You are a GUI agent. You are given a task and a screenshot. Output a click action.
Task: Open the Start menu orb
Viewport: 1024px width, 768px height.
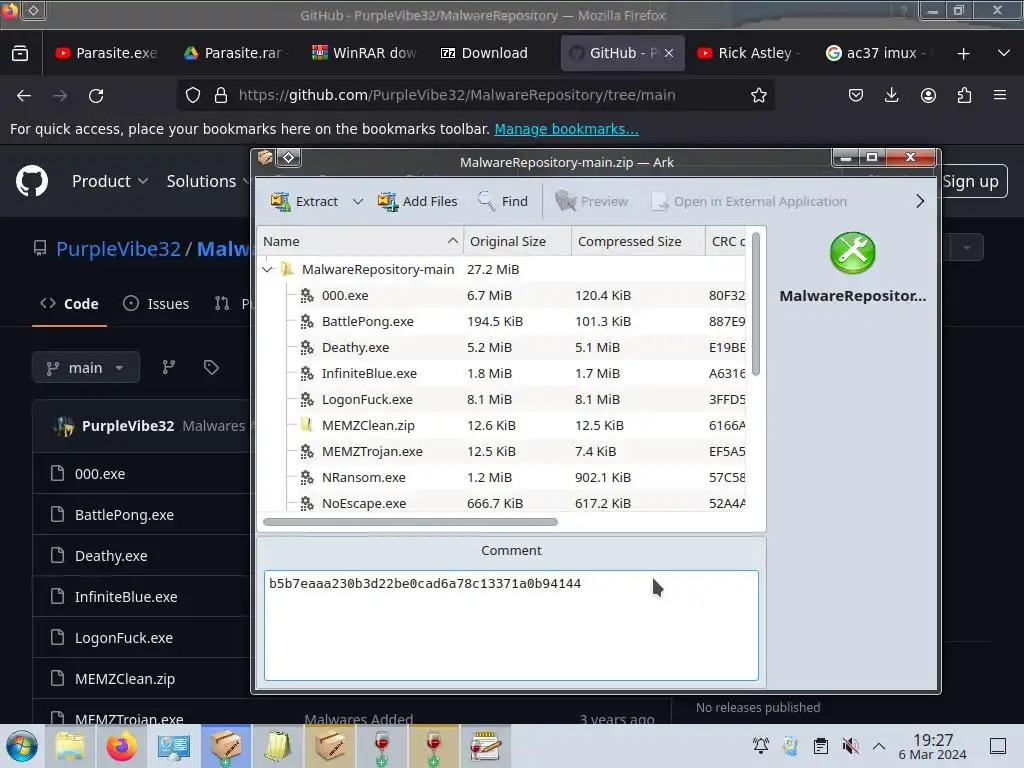pos(22,746)
